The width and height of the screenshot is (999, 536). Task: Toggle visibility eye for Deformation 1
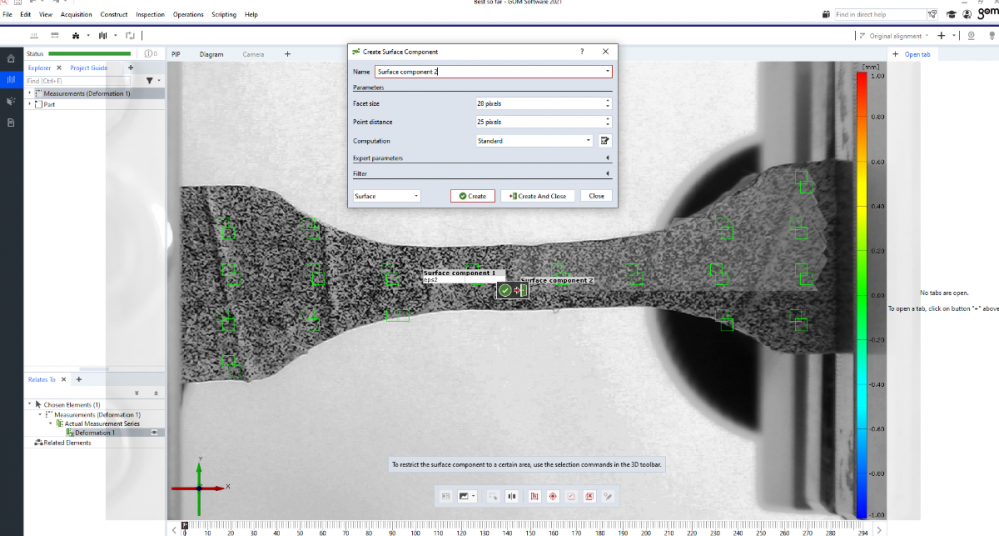click(155, 432)
